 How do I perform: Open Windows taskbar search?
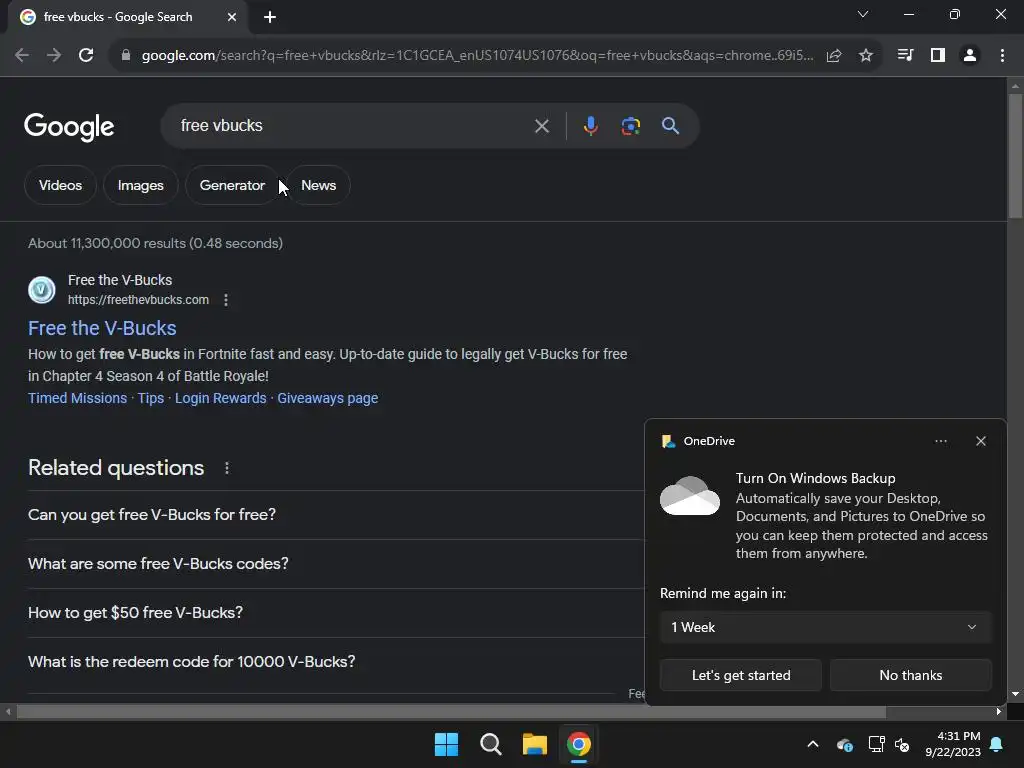490,744
